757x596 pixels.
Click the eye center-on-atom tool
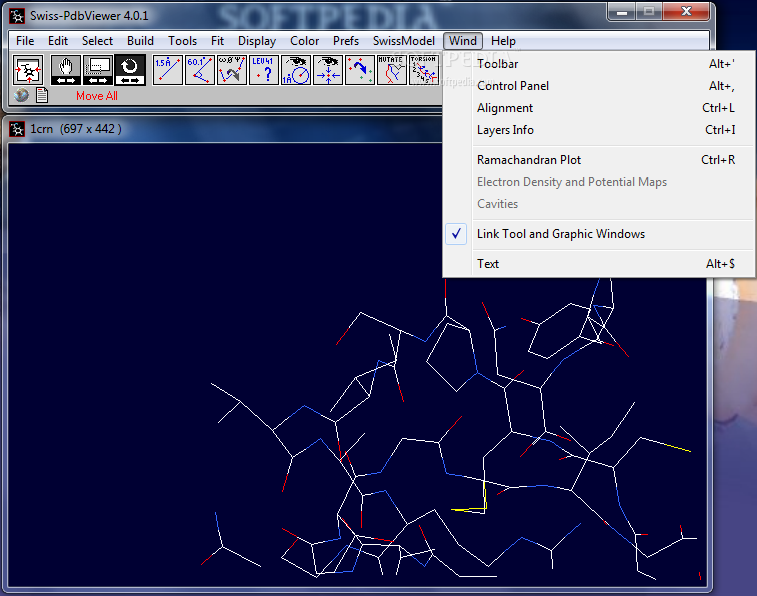pos(328,70)
